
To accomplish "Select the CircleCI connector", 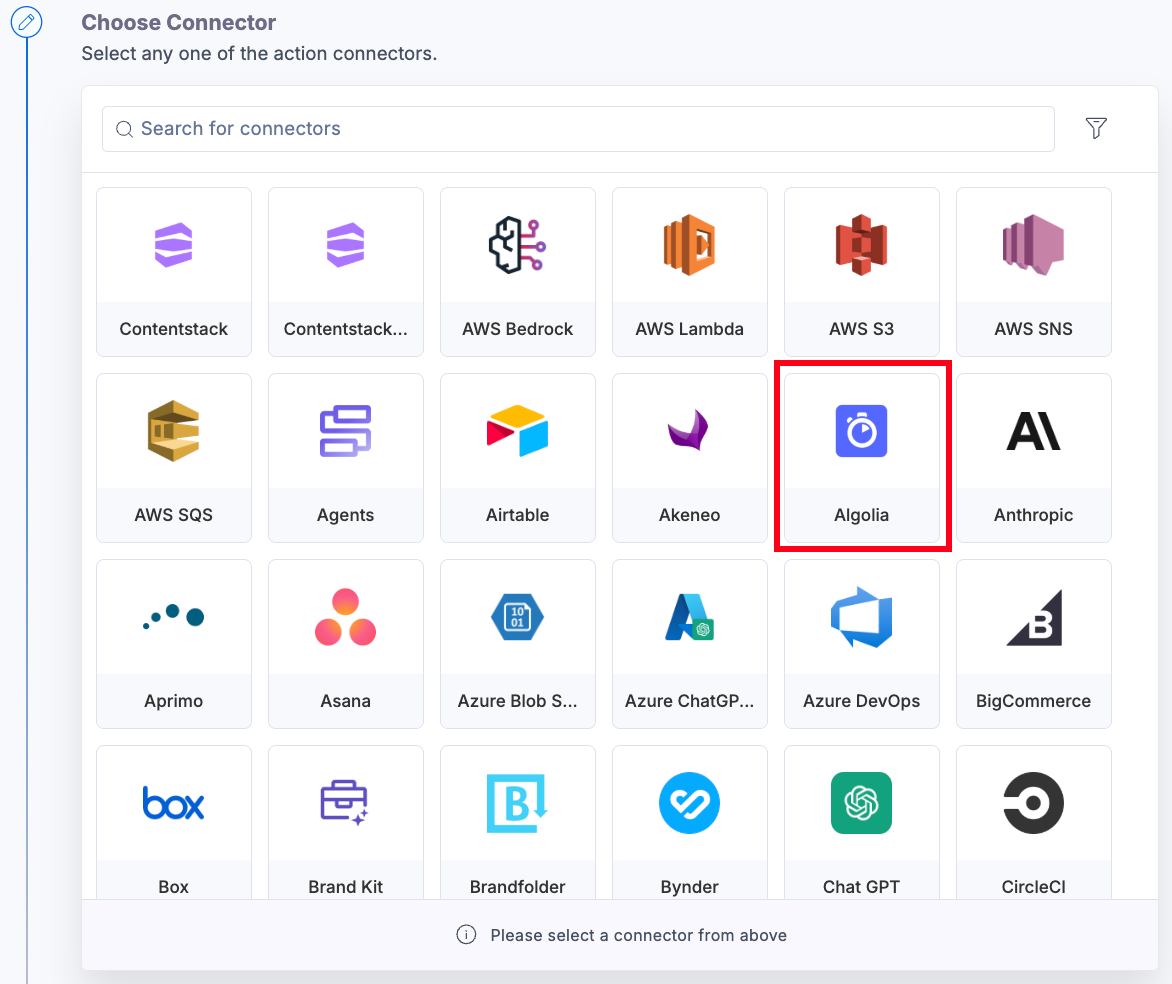I will point(1033,822).
